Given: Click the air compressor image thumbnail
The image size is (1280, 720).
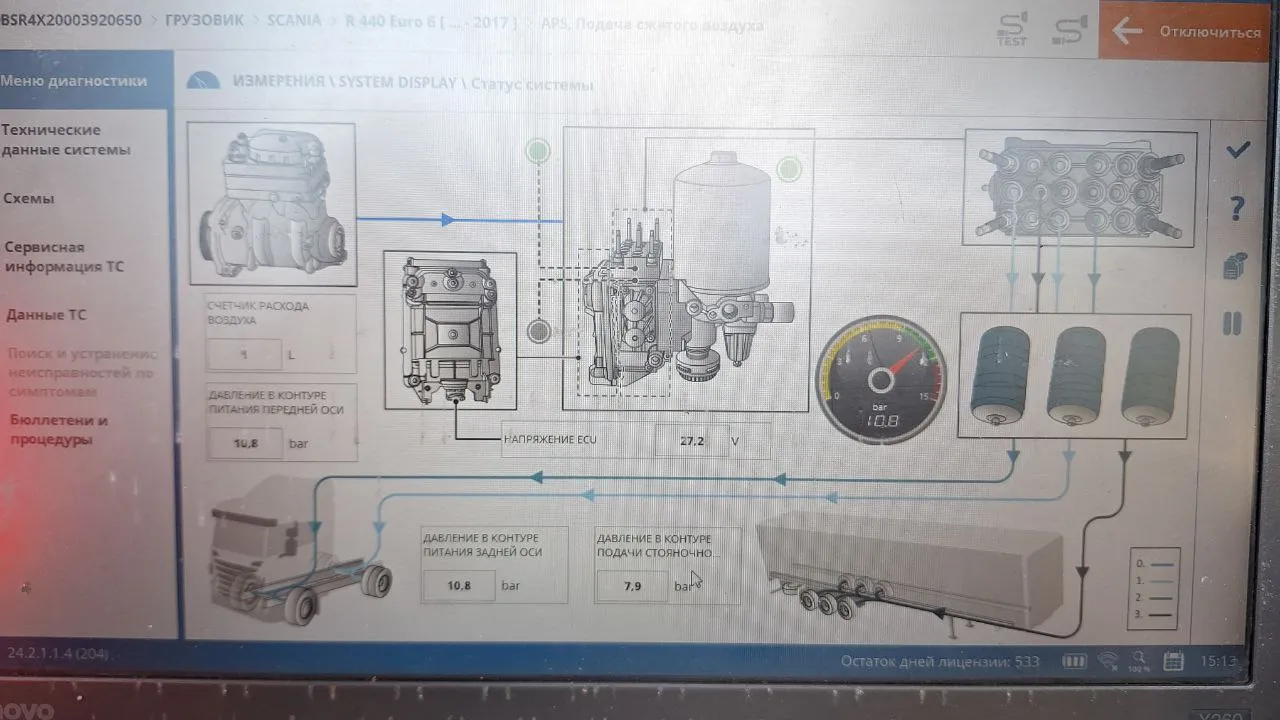Looking at the screenshot, I should 272,204.
